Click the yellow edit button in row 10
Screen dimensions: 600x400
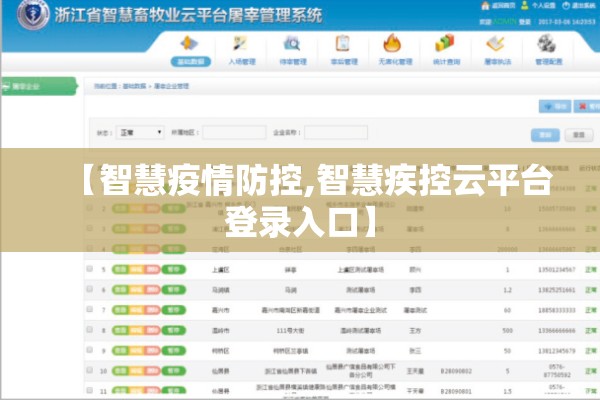pos(136,371)
